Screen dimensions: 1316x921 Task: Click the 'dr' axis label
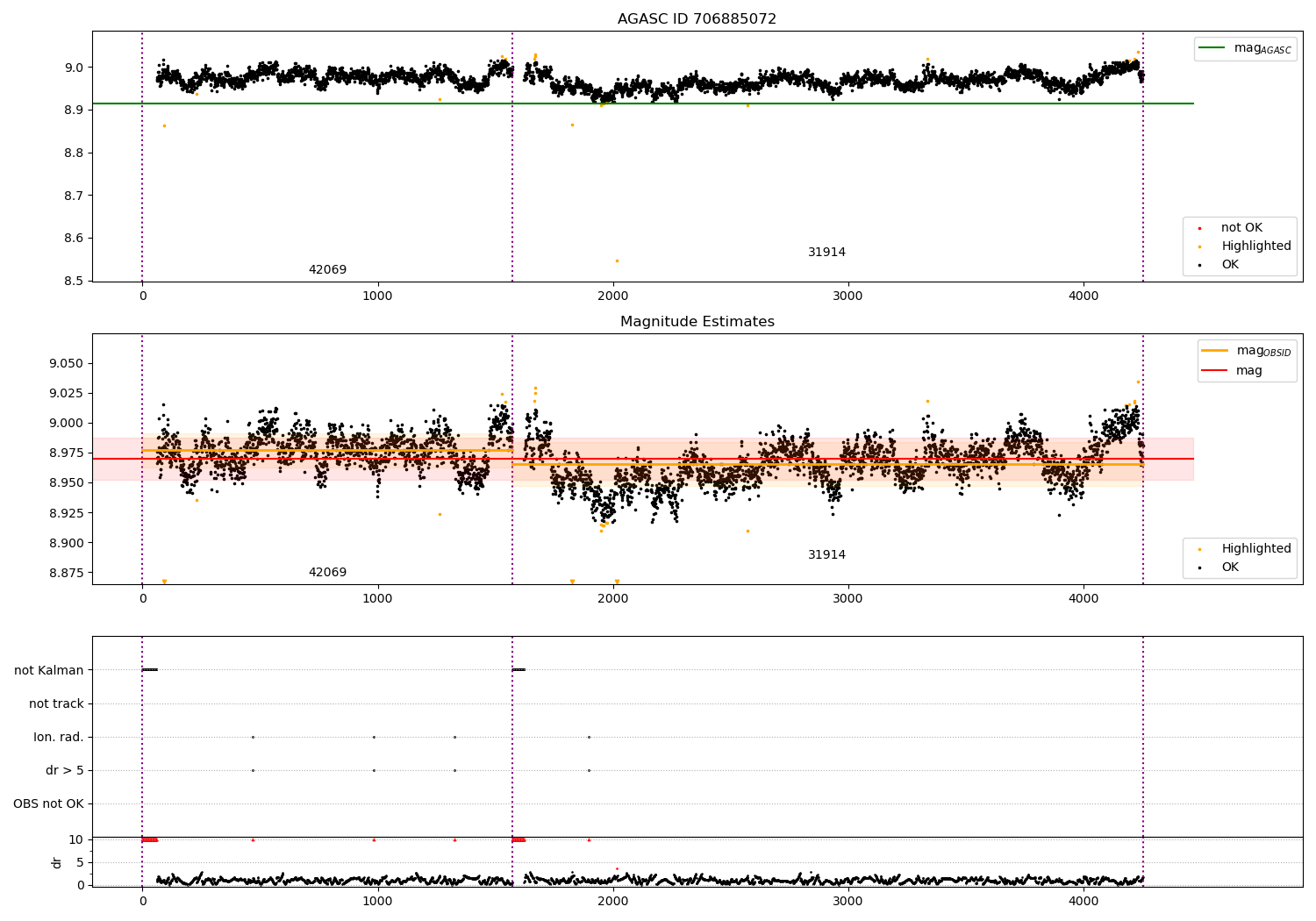click(x=57, y=862)
